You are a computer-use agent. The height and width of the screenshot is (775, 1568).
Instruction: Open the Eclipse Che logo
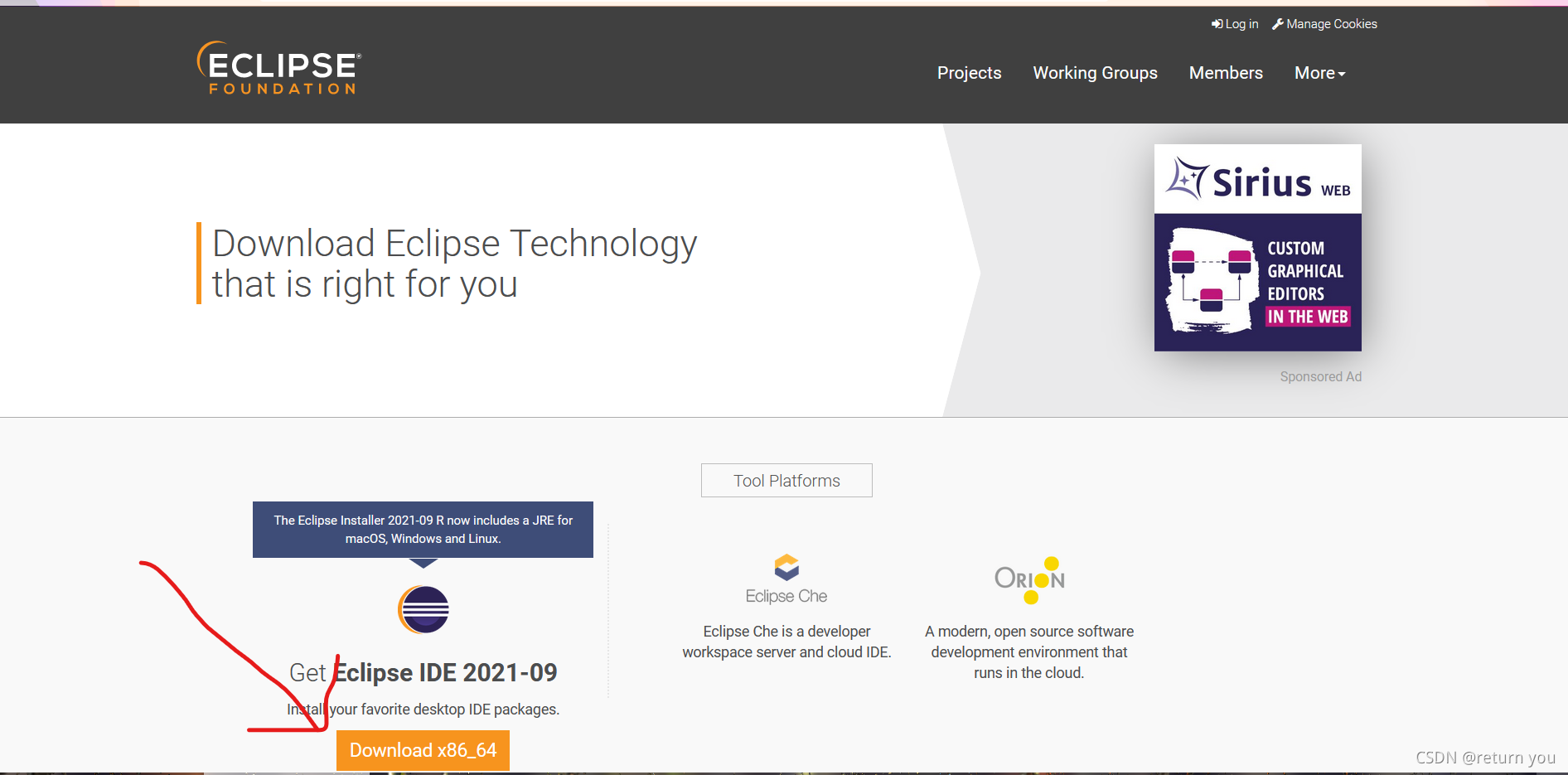786,579
